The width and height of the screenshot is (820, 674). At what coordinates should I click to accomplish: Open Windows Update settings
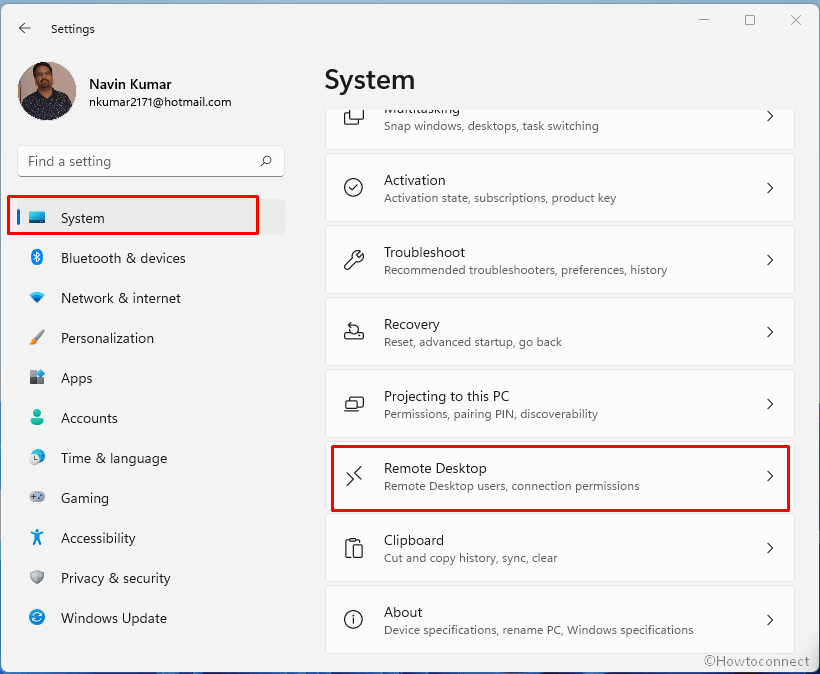151,618
